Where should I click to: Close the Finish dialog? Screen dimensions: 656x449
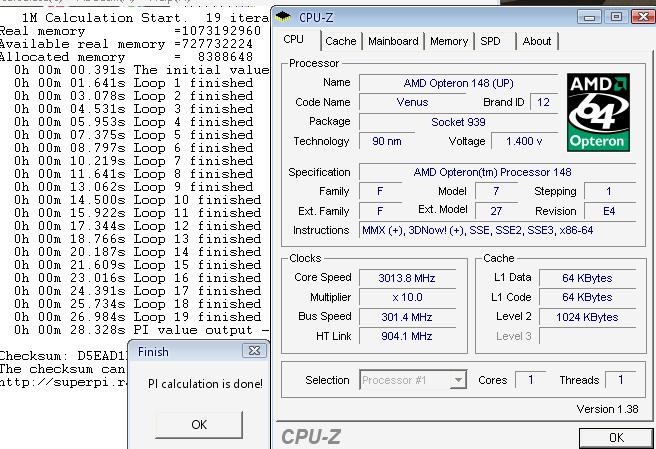click(254, 351)
